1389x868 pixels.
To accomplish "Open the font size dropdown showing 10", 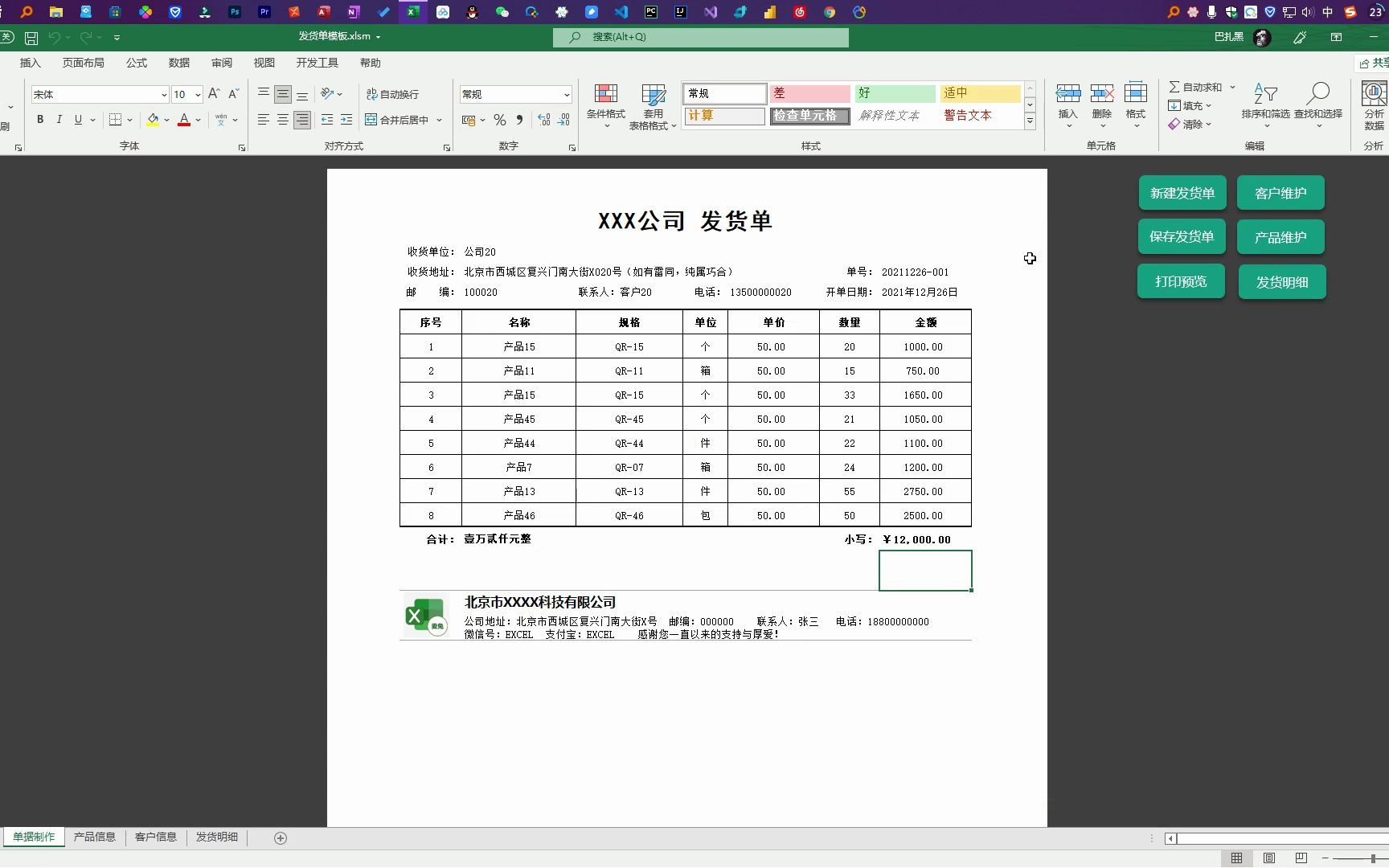I will 198,95.
